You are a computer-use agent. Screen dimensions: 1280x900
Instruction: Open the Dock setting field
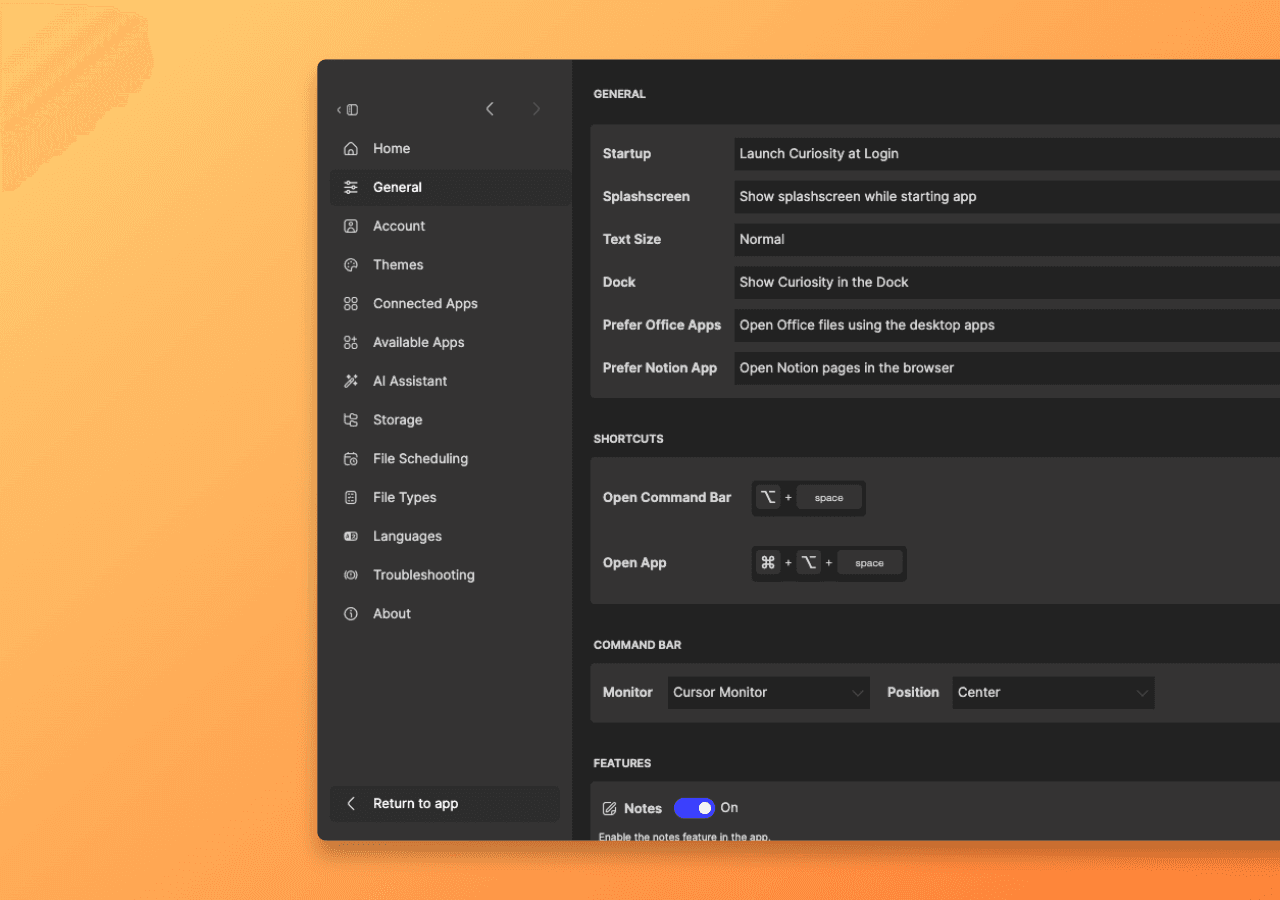click(x=1007, y=282)
